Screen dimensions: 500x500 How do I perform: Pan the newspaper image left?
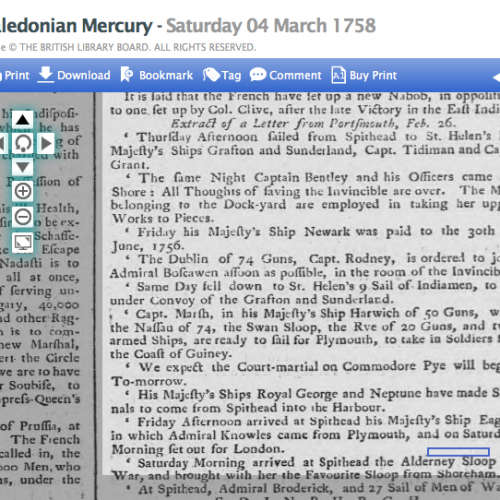pos(3,143)
